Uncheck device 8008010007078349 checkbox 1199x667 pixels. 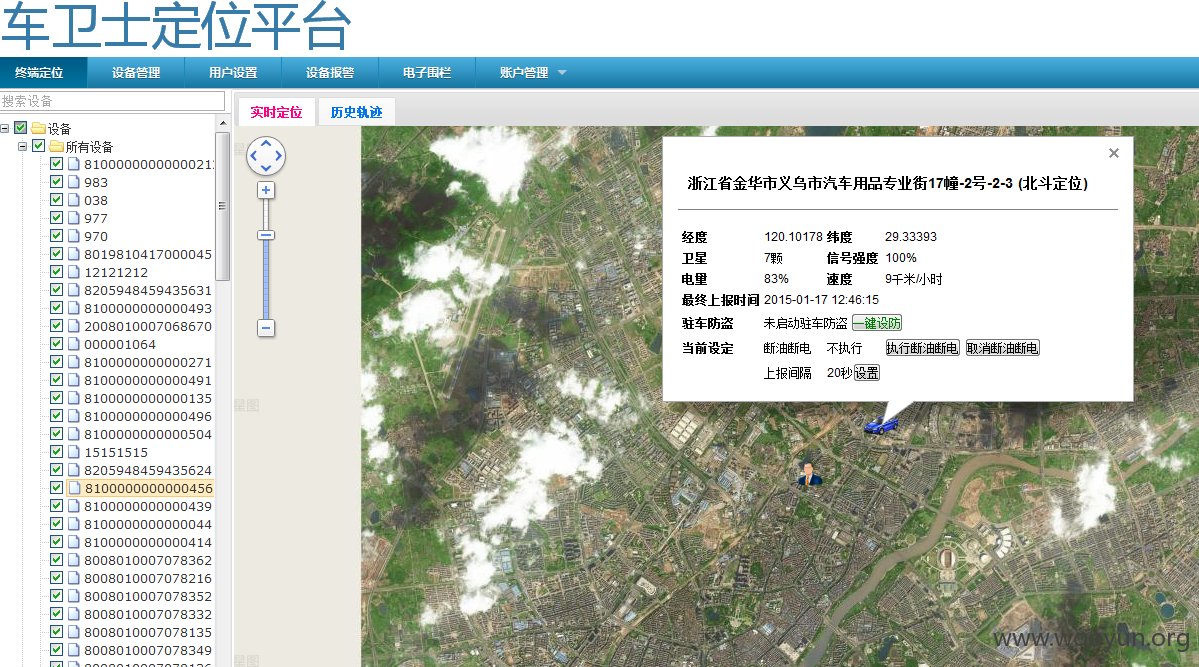(x=57, y=649)
